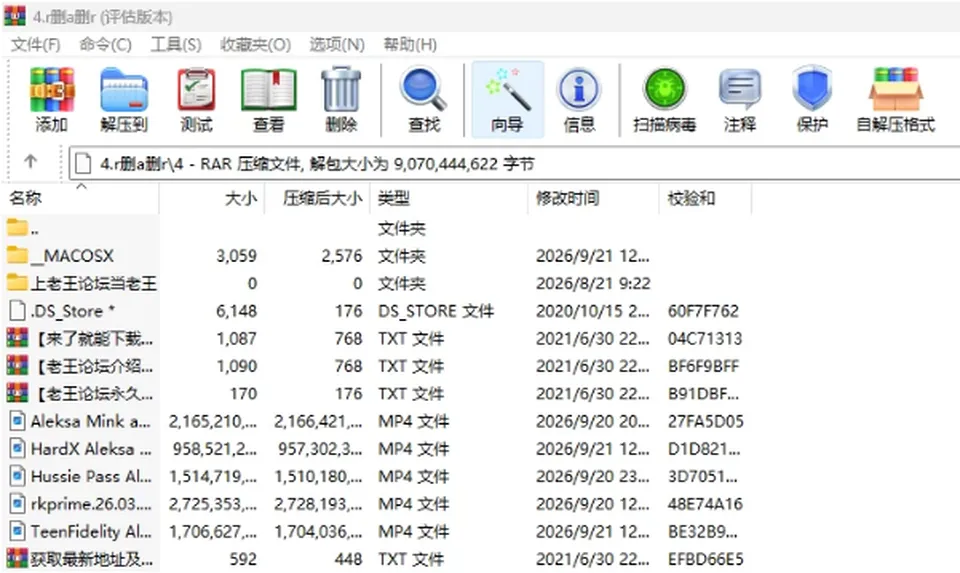960x573 pixels.
Task: Show archive Info (信息) icon
Action: coord(579,90)
